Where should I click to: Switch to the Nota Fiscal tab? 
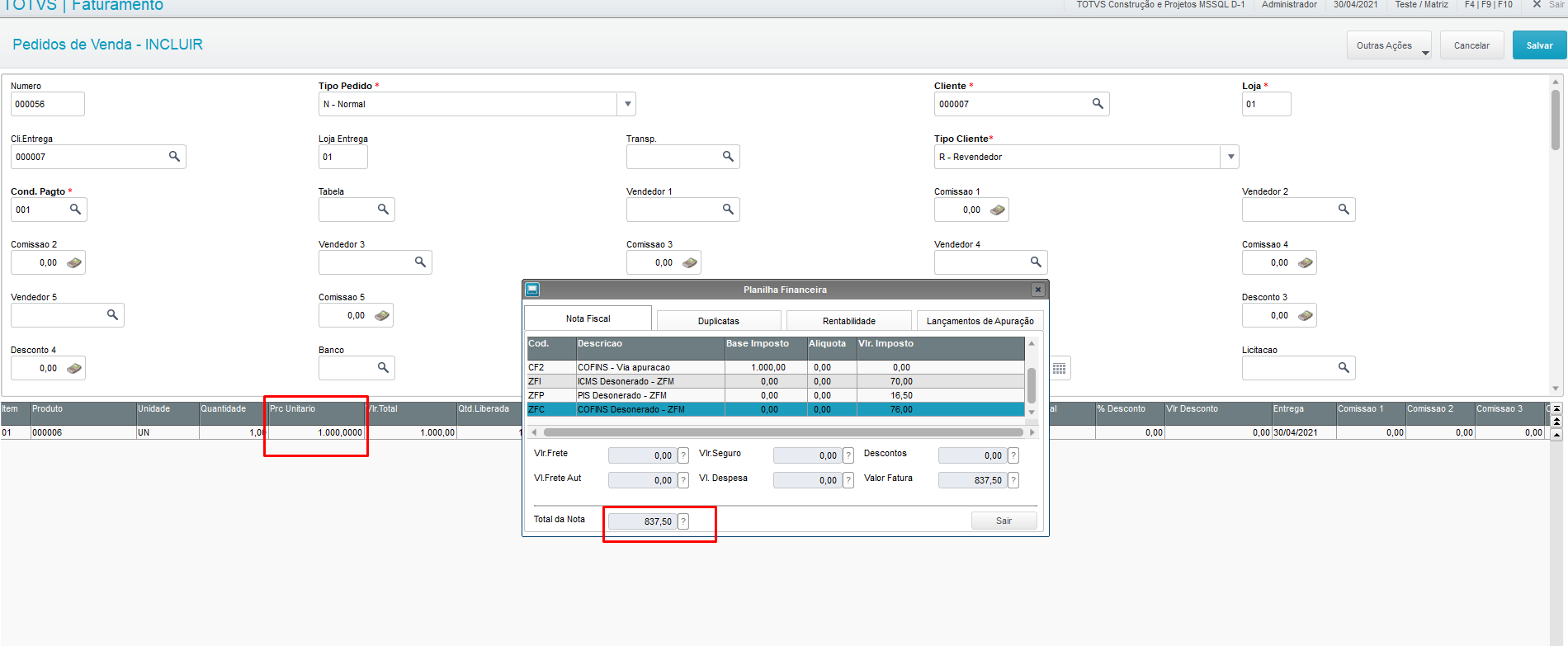588,318
